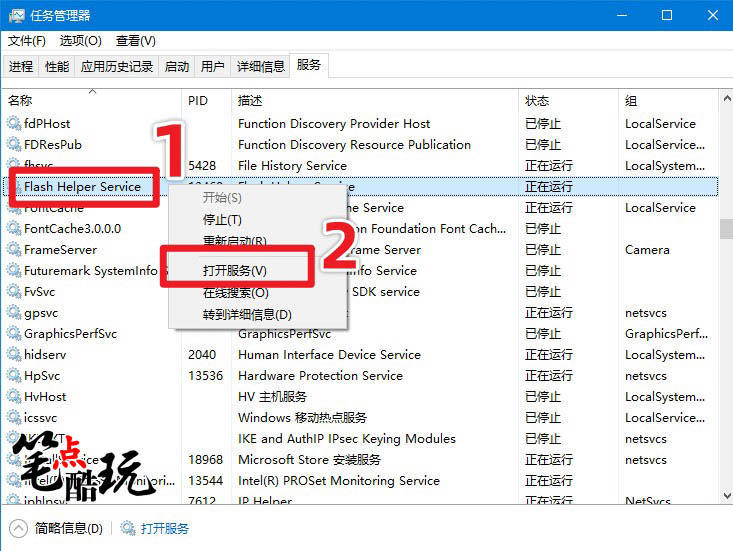Click the 打开服务 link at bottom

[x=165, y=529]
